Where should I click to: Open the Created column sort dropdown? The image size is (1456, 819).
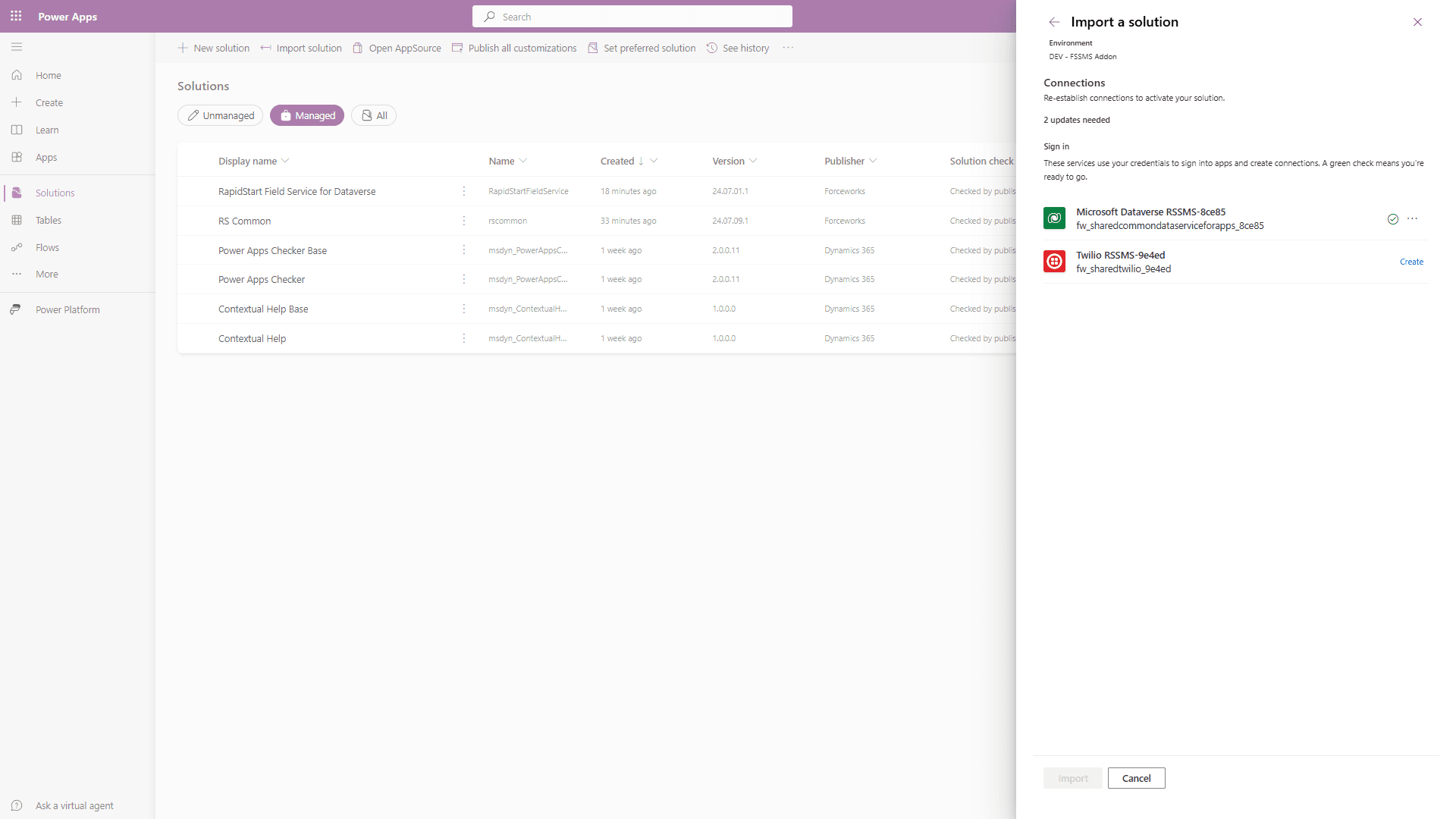coord(654,161)
